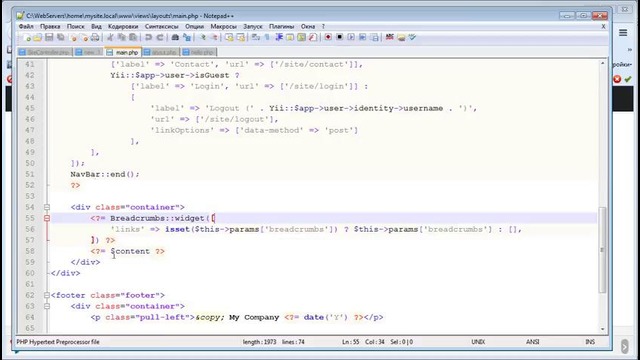Cut selection with the scissors icon

(x=110, y=38)
